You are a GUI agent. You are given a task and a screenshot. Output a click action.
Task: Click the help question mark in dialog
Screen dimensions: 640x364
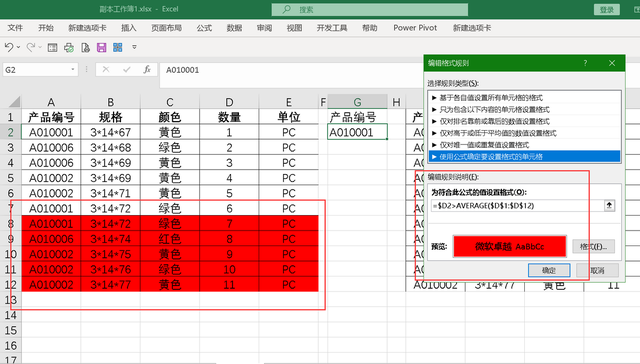[x=585, y=63]
